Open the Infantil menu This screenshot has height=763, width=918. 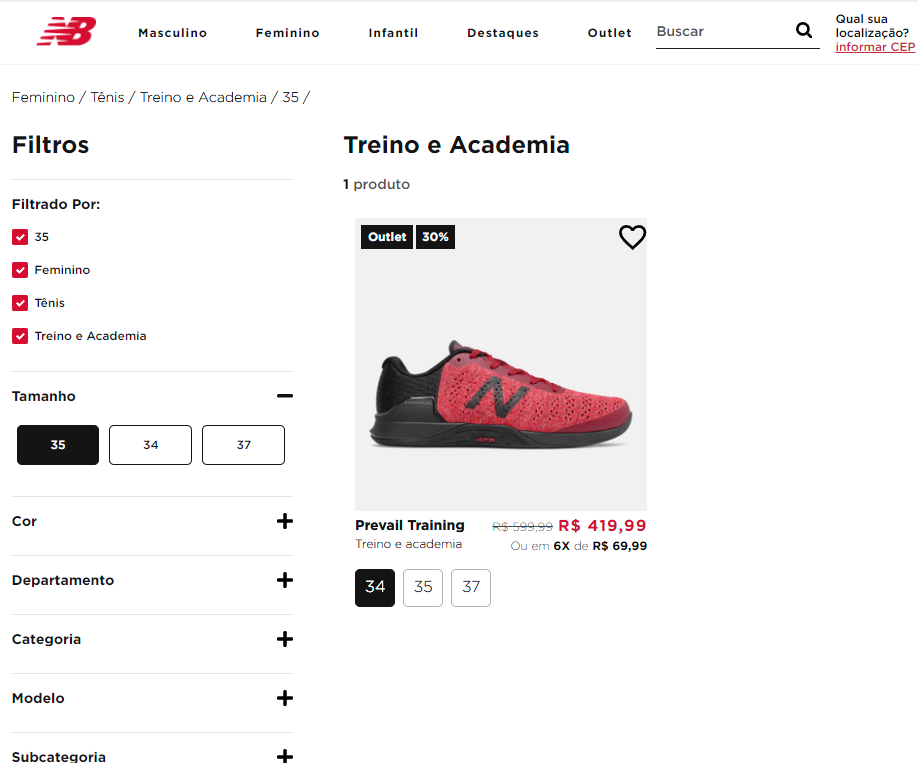coord(393,33)
